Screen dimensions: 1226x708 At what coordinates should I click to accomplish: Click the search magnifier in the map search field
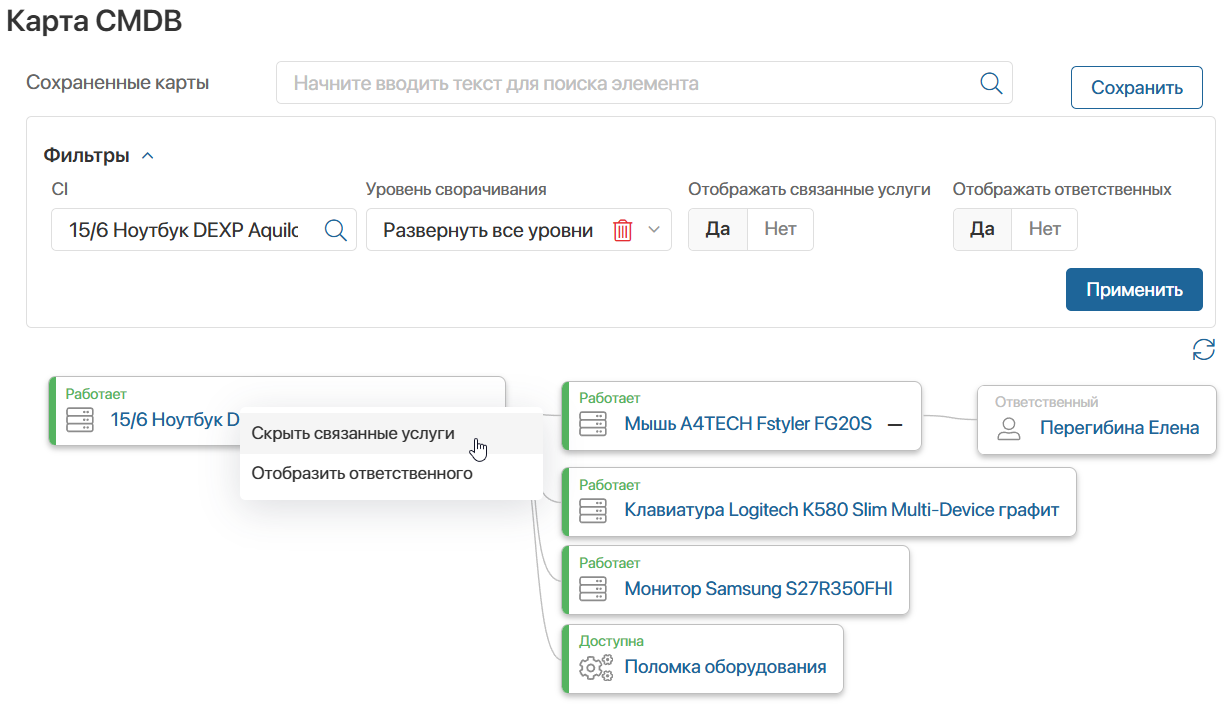[x=991, y=83]
